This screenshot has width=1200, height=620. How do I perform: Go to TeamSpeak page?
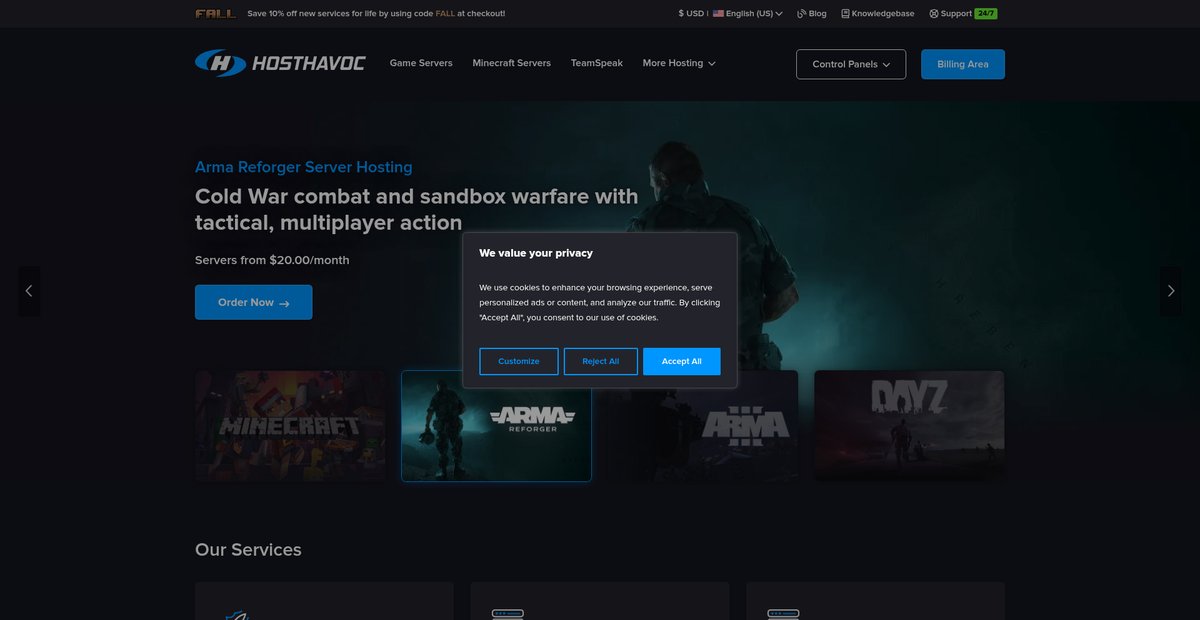pyautogui.click(x=597, y=63)
